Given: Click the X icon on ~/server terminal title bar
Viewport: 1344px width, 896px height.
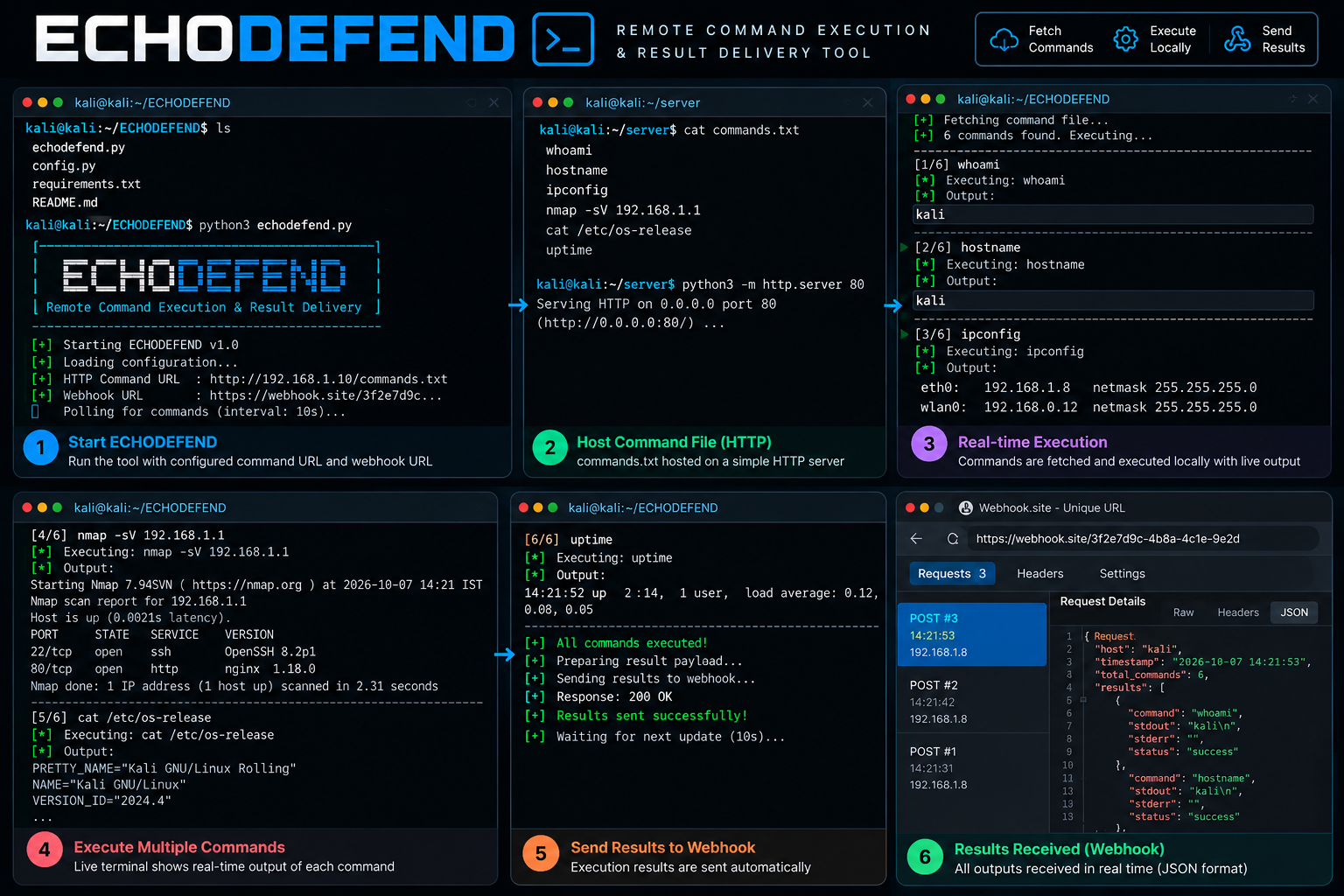Looking at the screenshot, I should (x=867, y=102).
